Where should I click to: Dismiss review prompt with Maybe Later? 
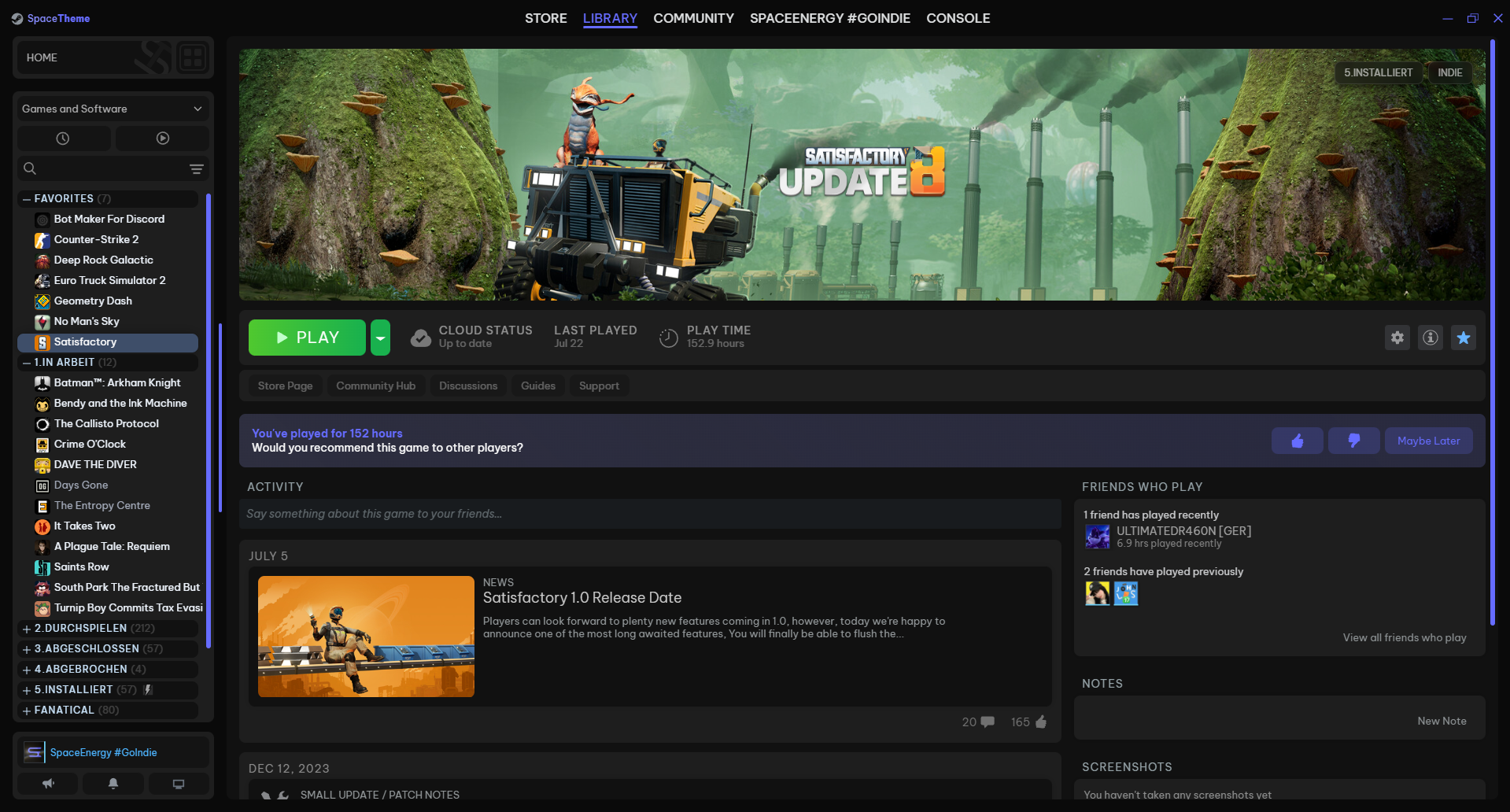click(x=1429, y=441)
